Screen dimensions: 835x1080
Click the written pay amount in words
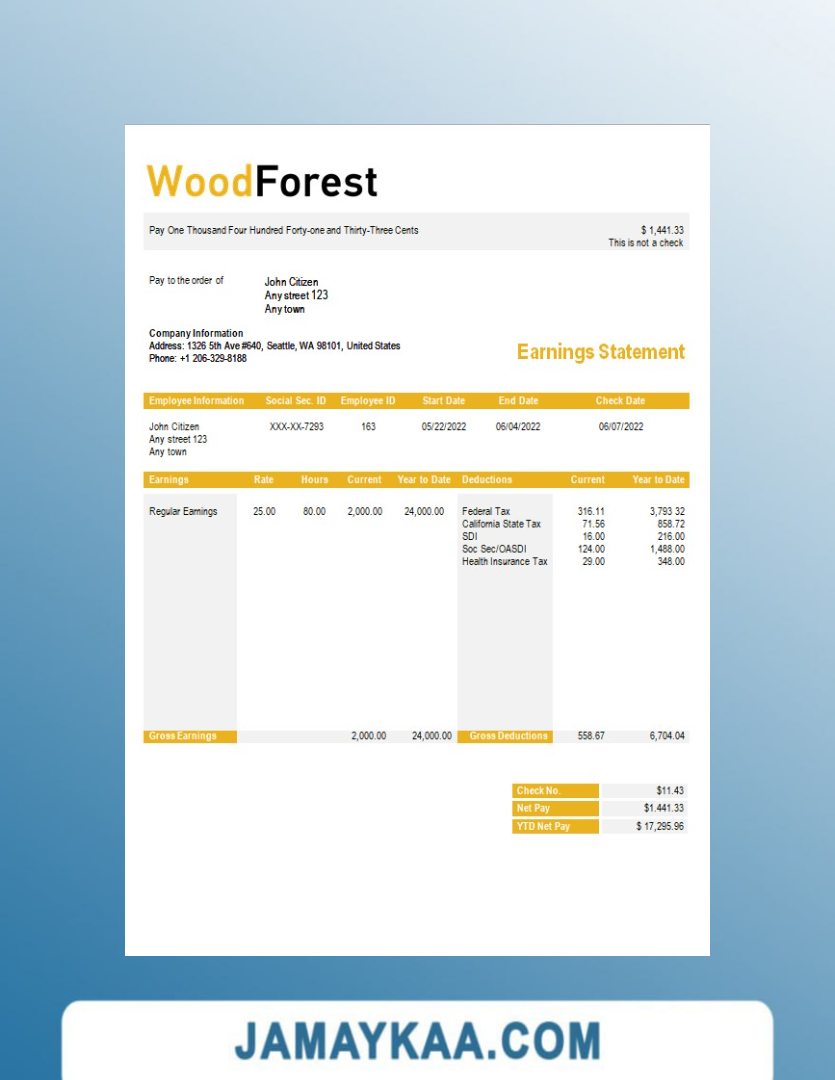[284, 231]
